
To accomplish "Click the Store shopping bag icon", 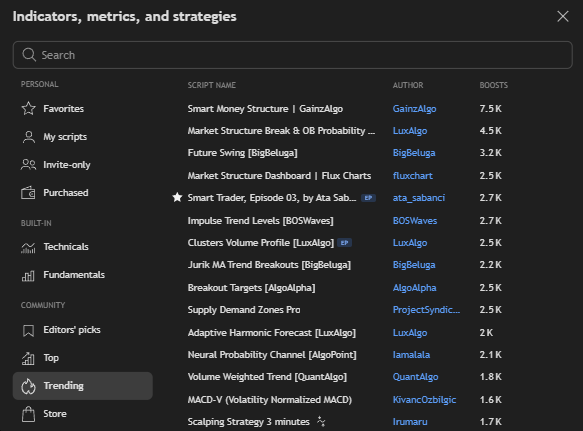I will (28, 414).
